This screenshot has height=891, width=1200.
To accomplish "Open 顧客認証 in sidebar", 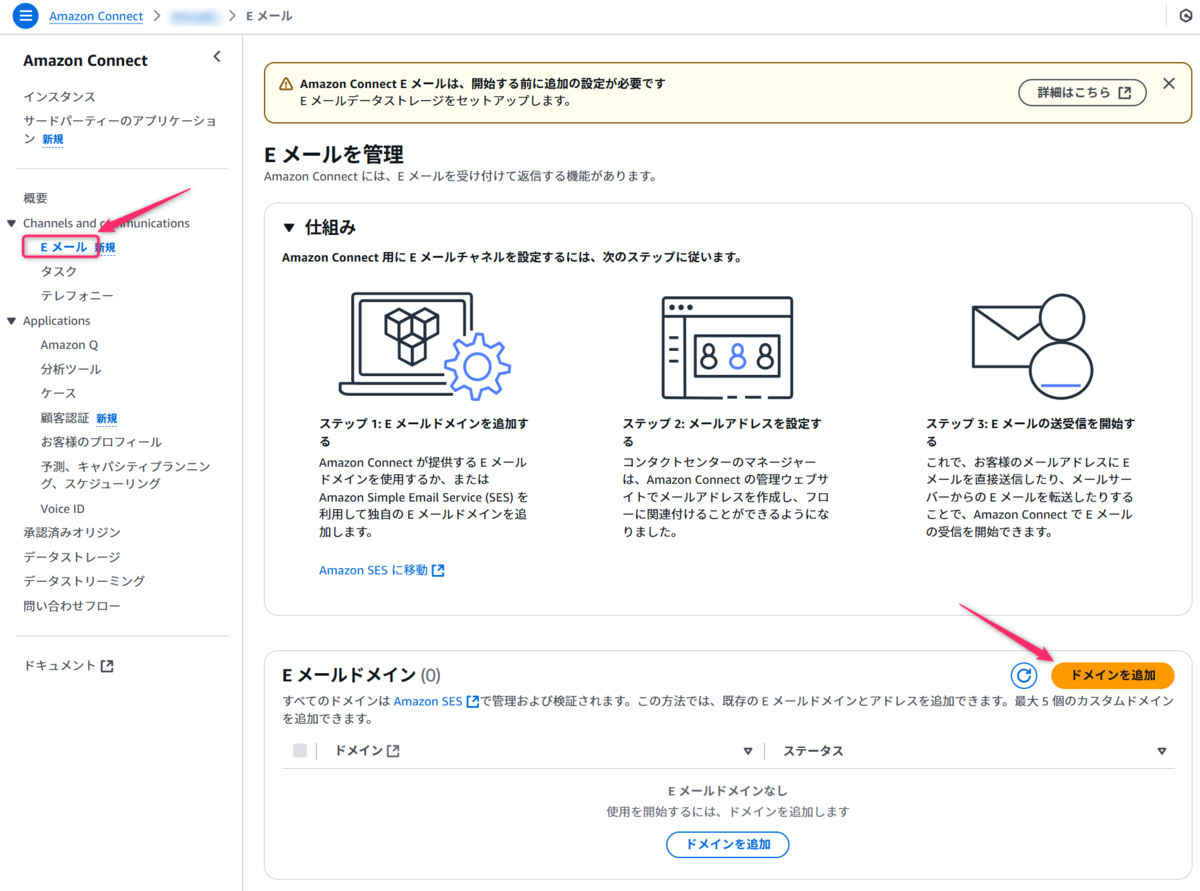I will (65, 418).
